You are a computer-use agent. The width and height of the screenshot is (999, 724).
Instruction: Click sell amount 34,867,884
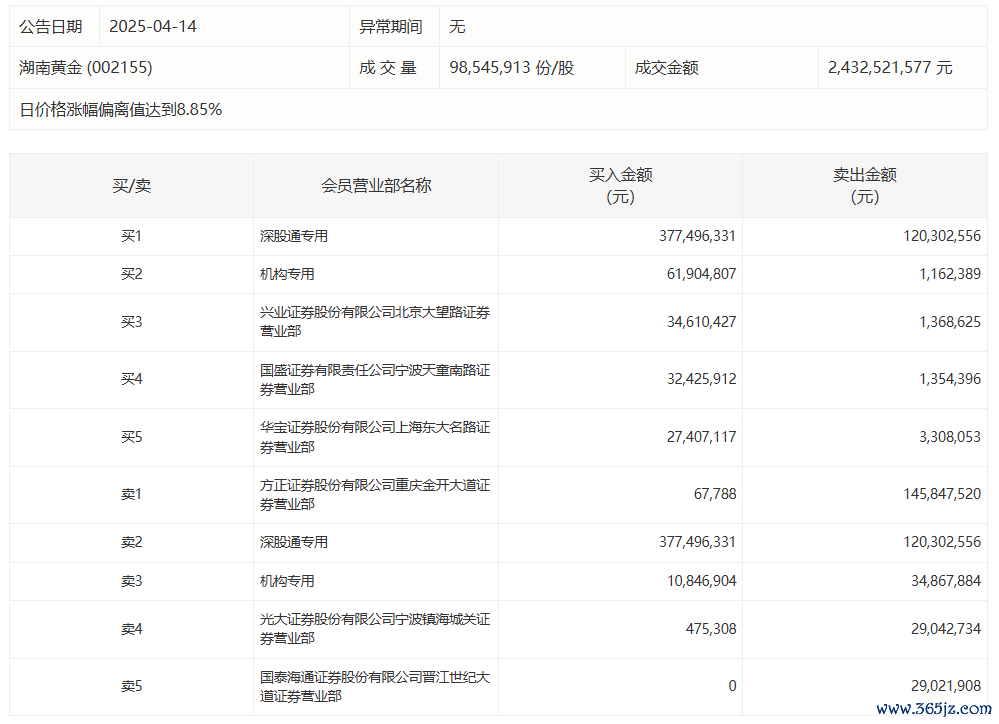click(946, 581)
